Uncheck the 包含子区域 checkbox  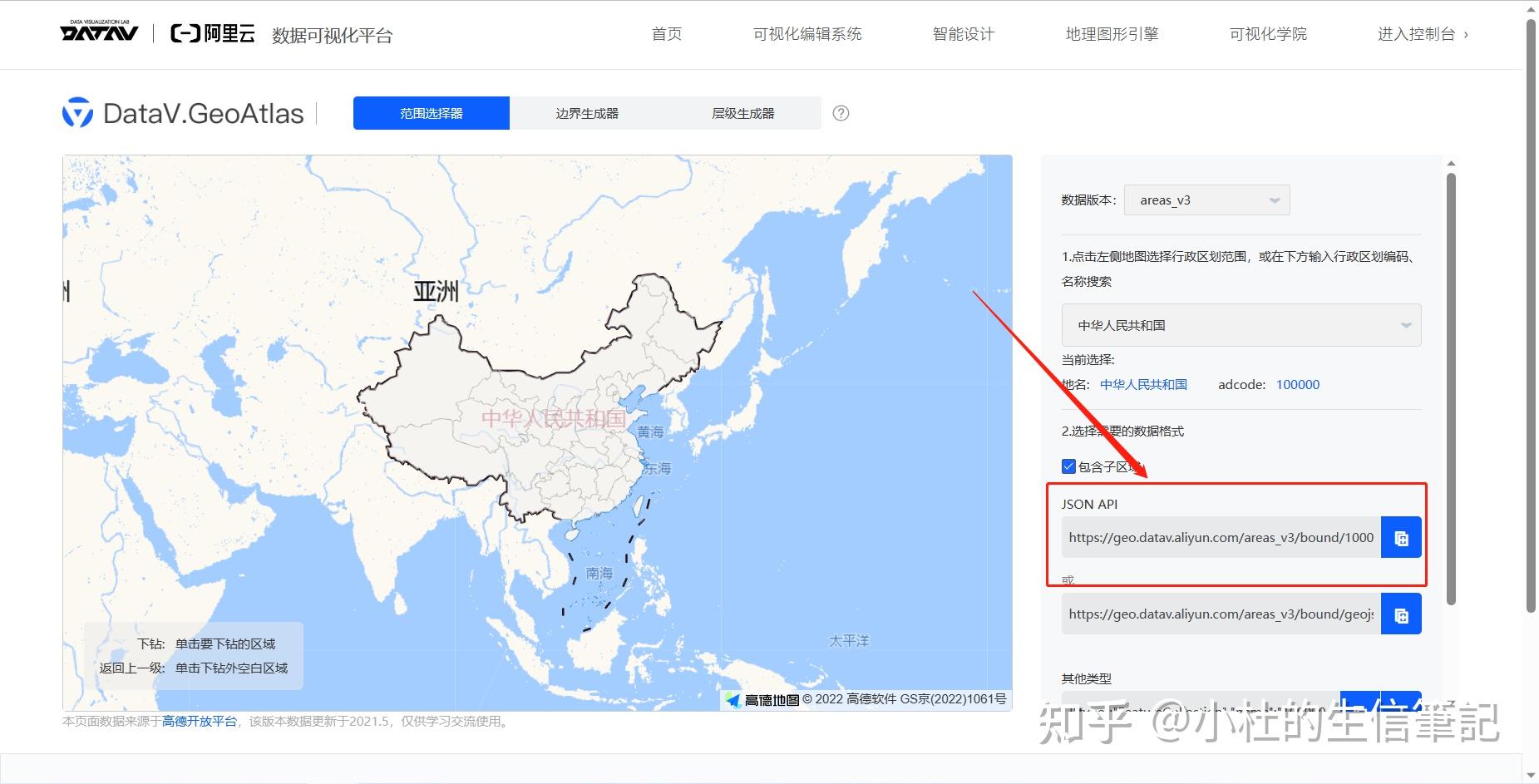pos(1067,466)
